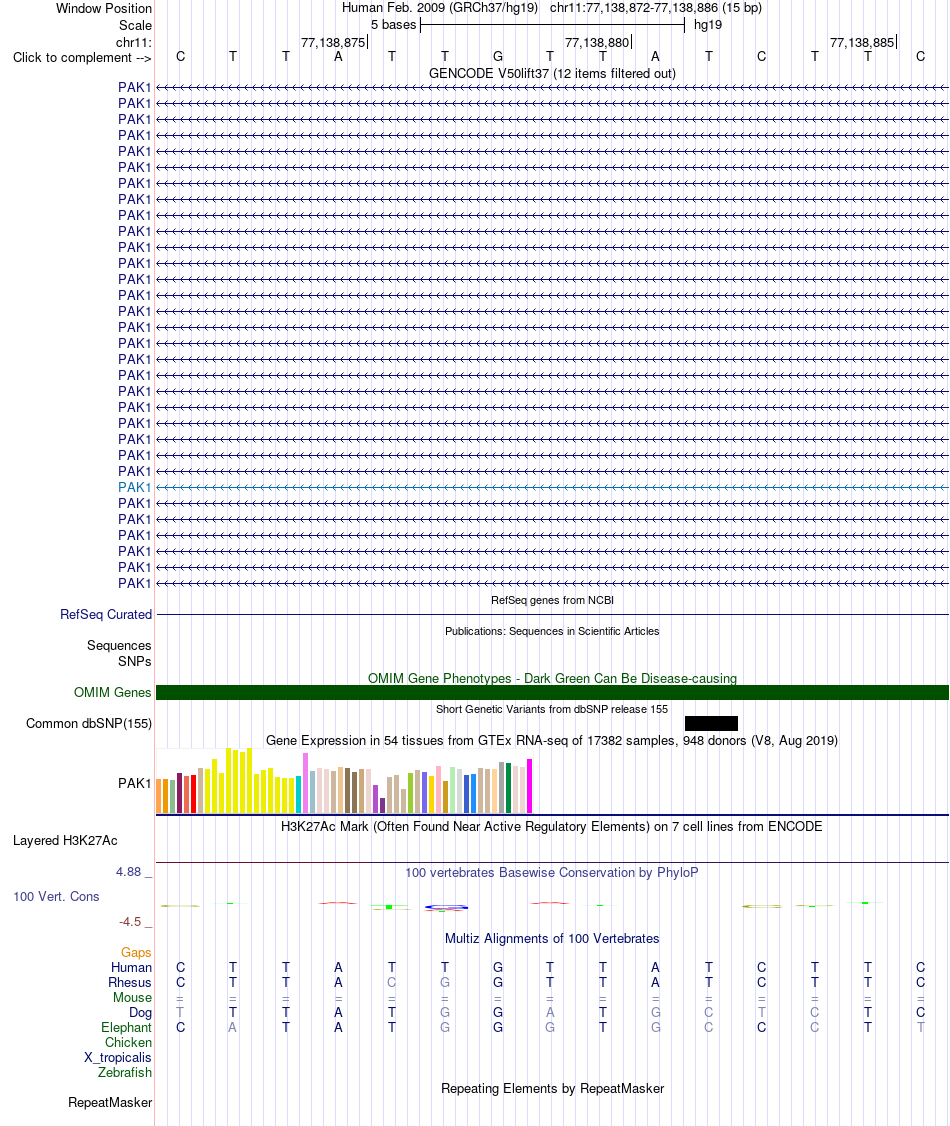Click the Layered H3K27Ac track label
This screenshot has width=950, height=1126.
point(65,840)
